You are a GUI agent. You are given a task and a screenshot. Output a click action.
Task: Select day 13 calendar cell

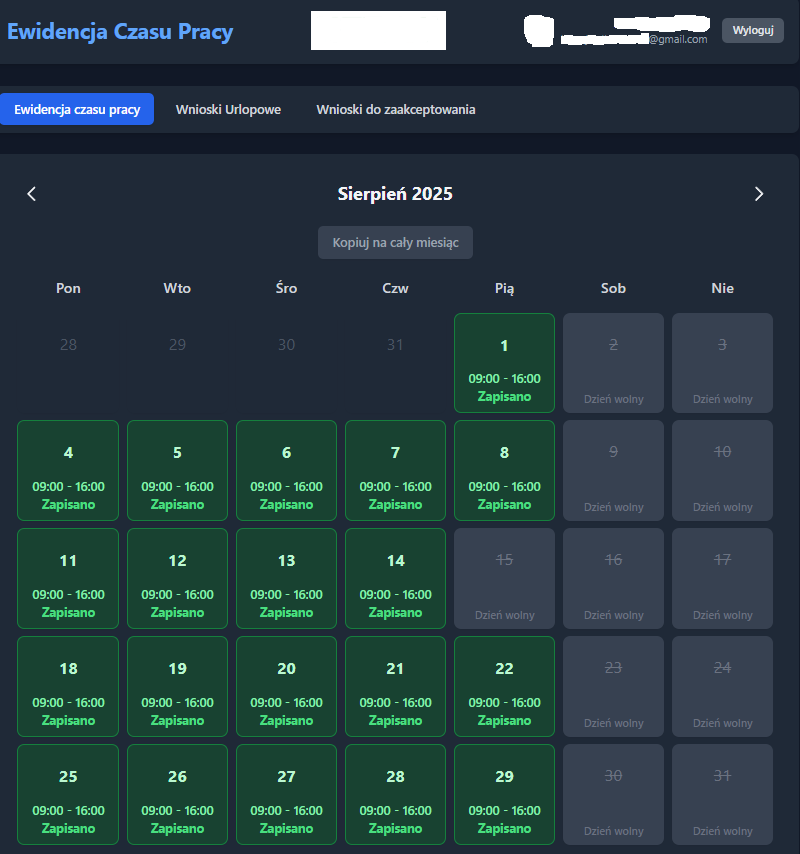click(x=286, y=578)
